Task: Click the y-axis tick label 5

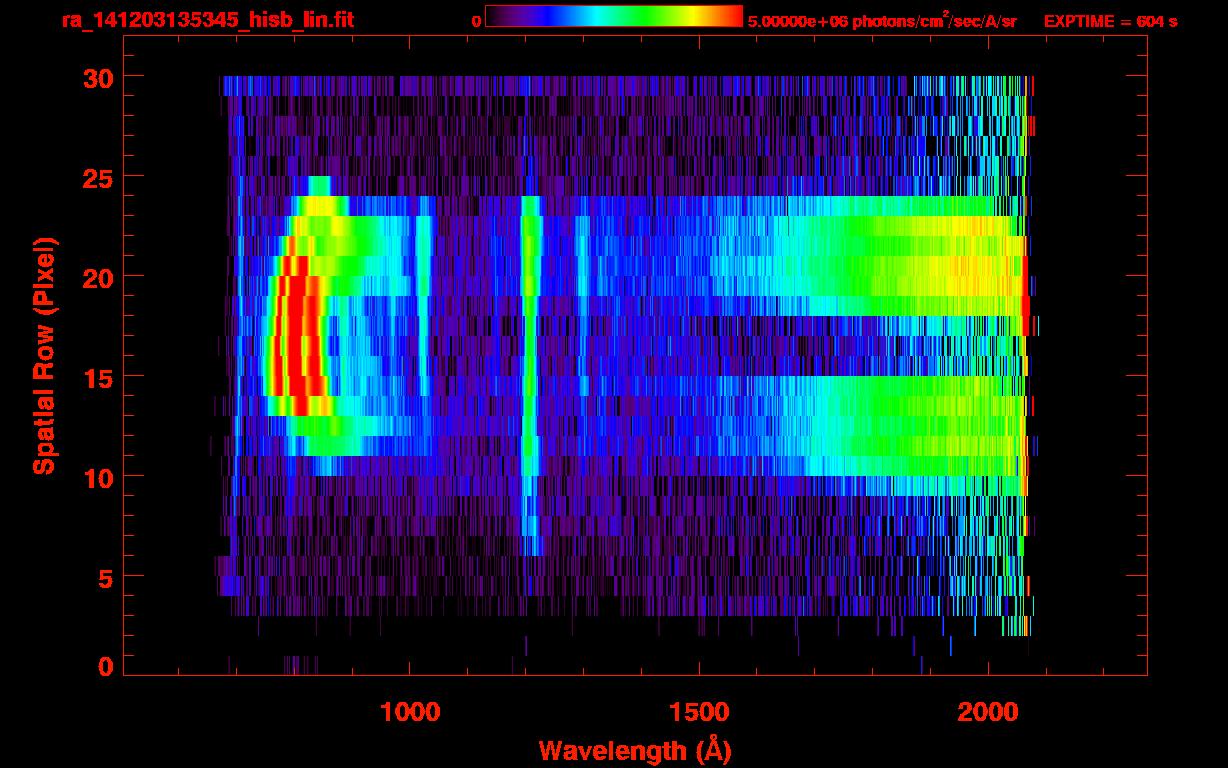Action: click(106, 577)
